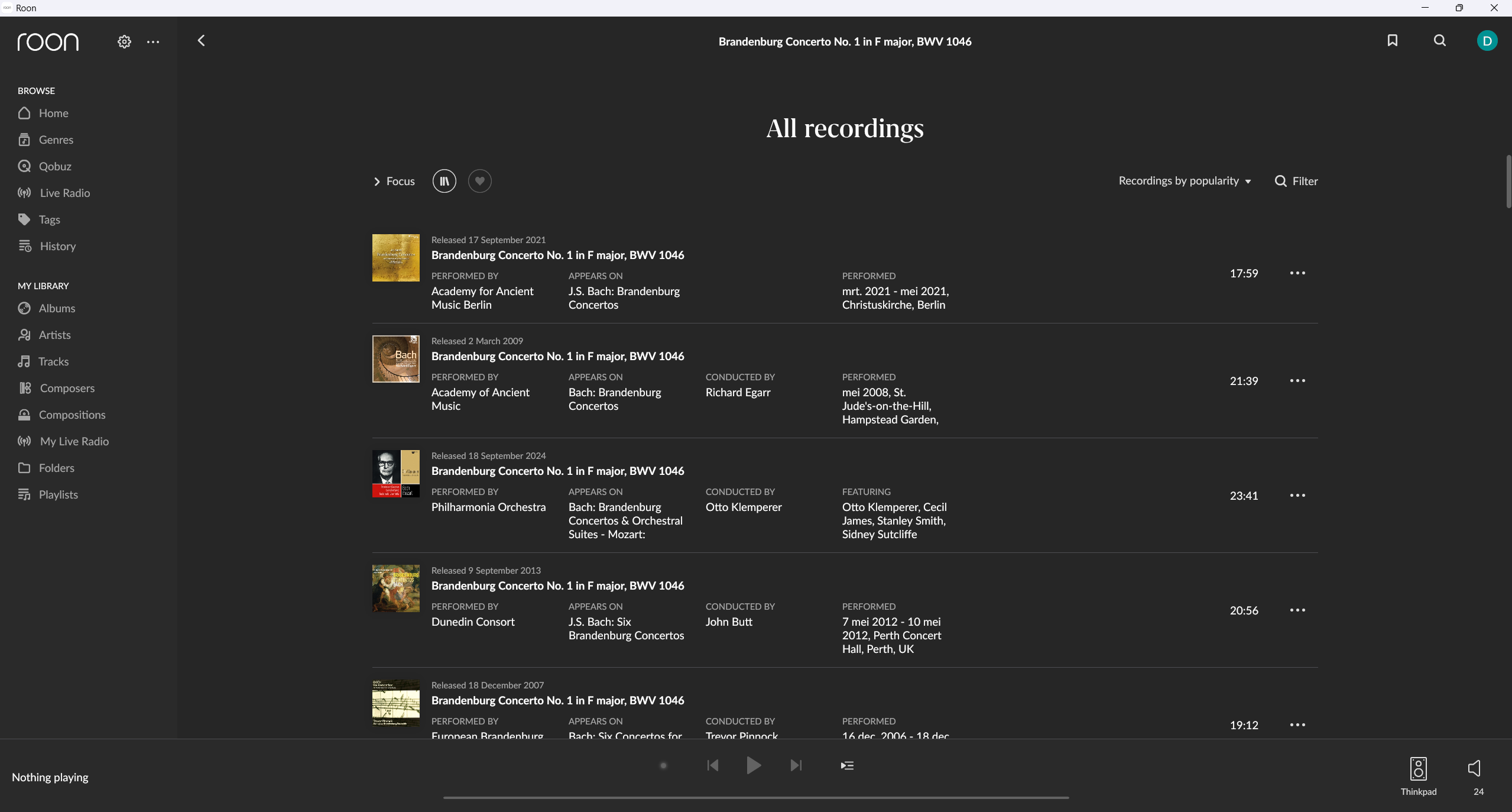Click the Playlists icon in My Library
Screen dimensions: 1512x812
(24, 494)
